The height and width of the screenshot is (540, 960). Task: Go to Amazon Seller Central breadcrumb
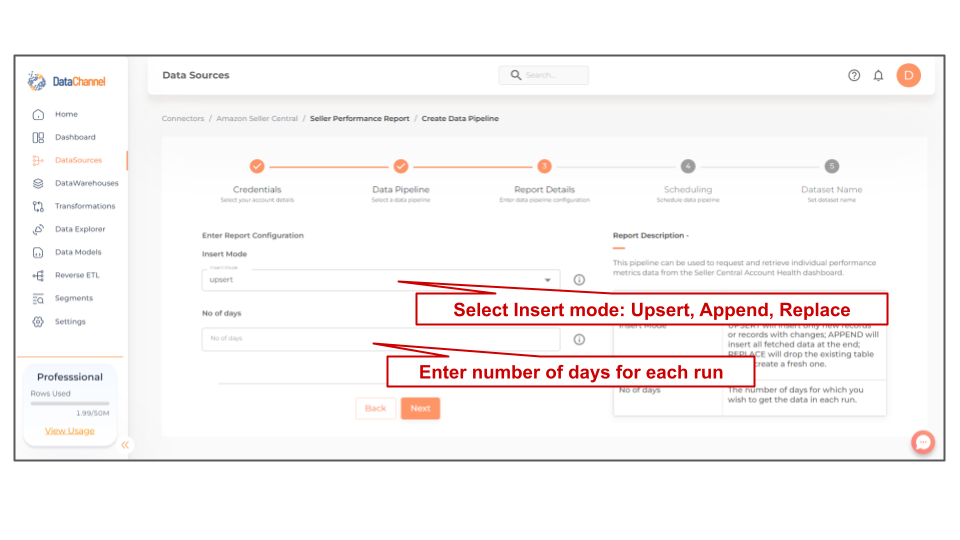click(257, 119)
